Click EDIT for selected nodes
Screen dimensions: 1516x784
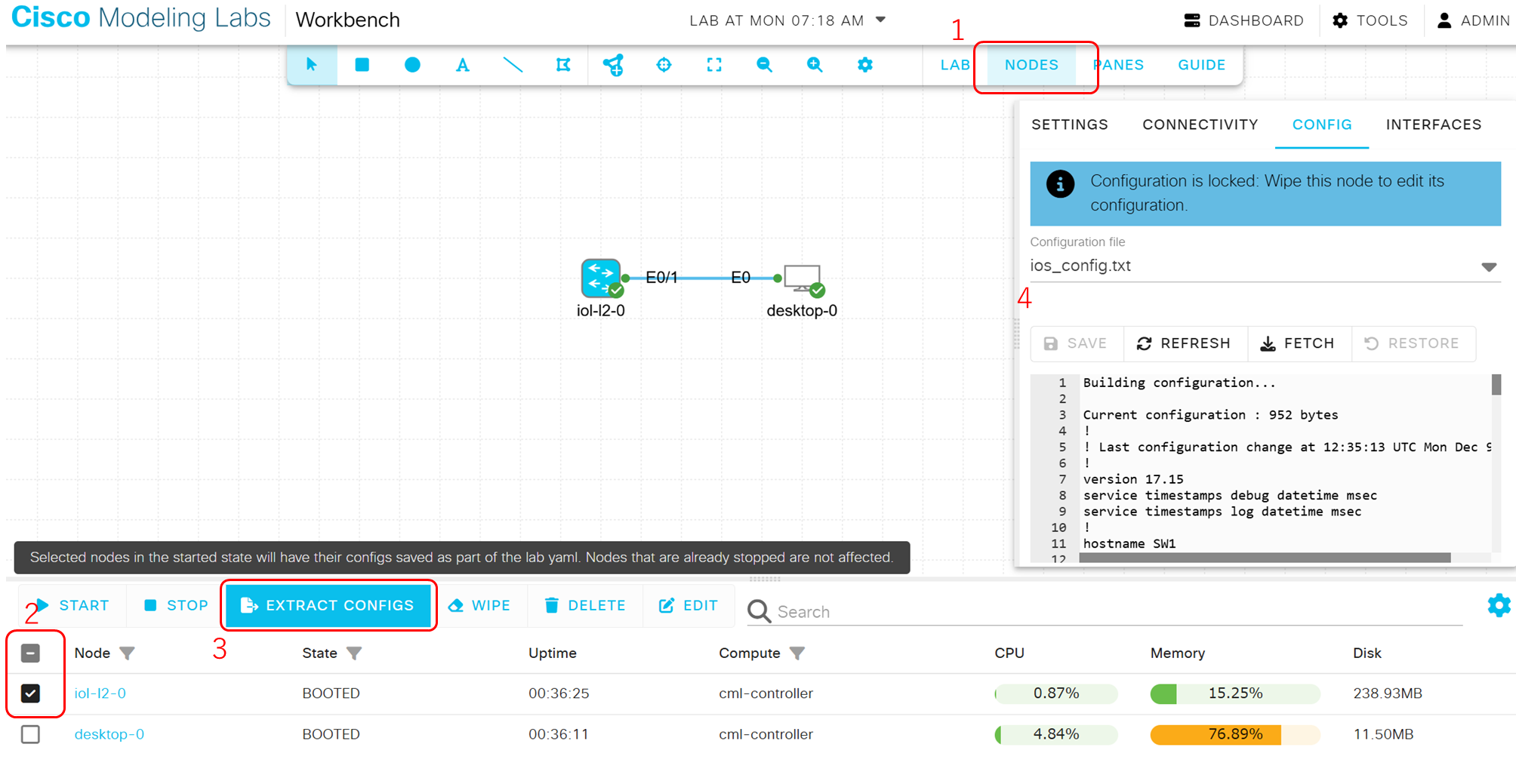pos(689,605)
